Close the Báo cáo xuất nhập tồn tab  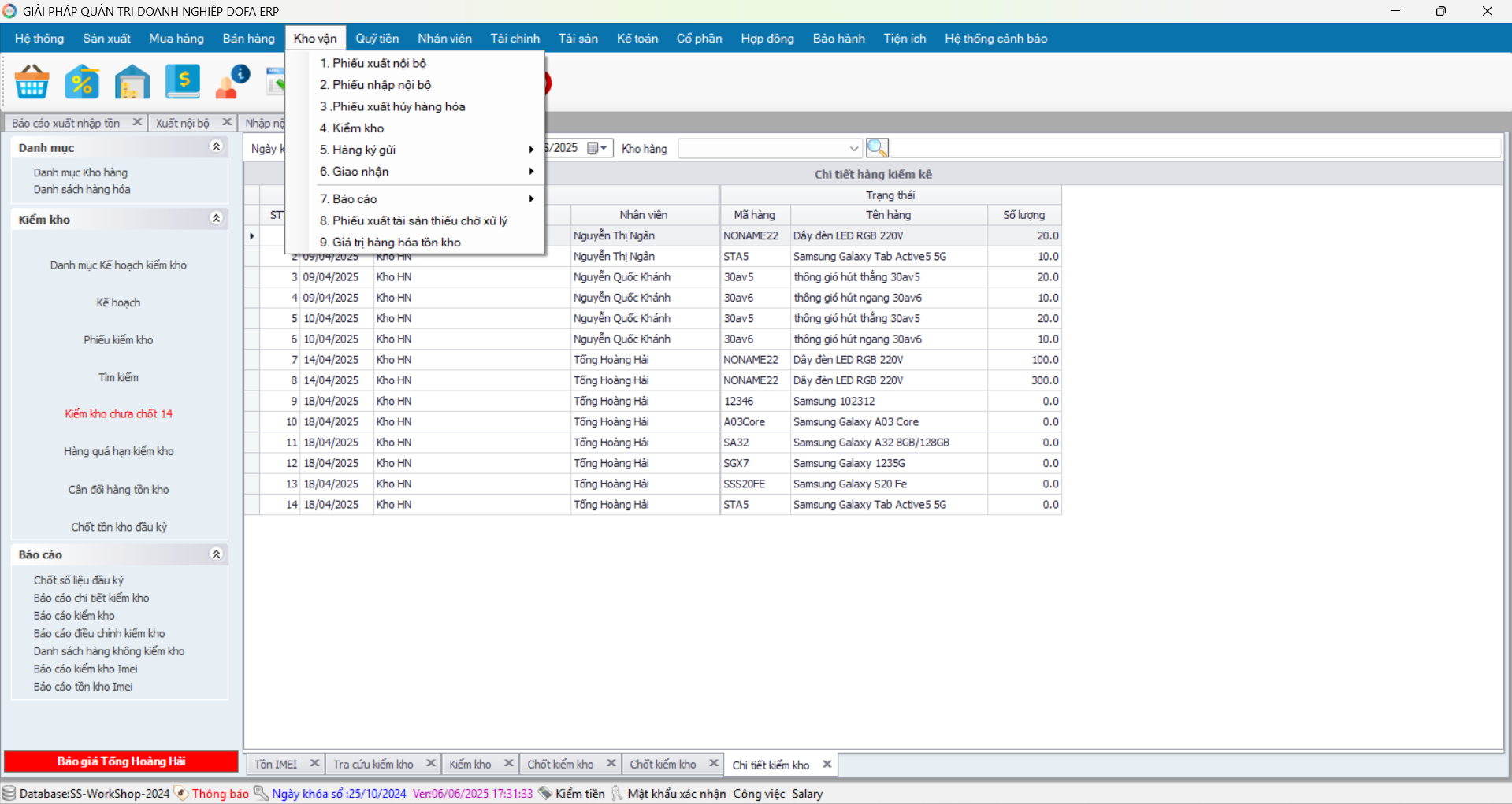click(137, 122)
